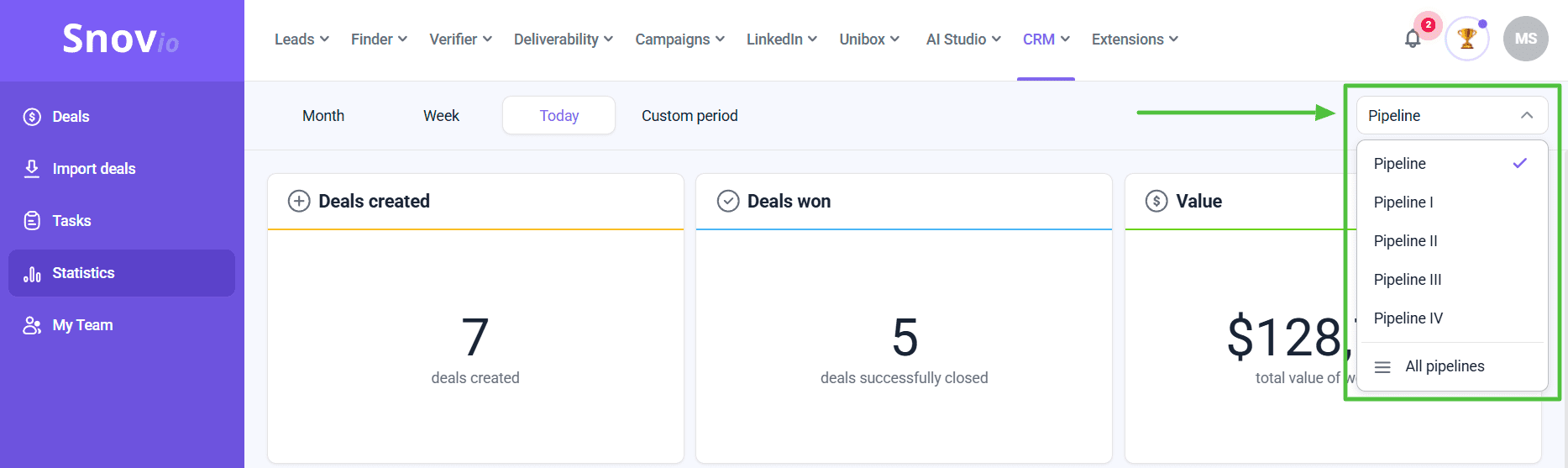Open the notifications bell icon
This screenshot has width=1568, height=468.
(x=1413, y=39)
